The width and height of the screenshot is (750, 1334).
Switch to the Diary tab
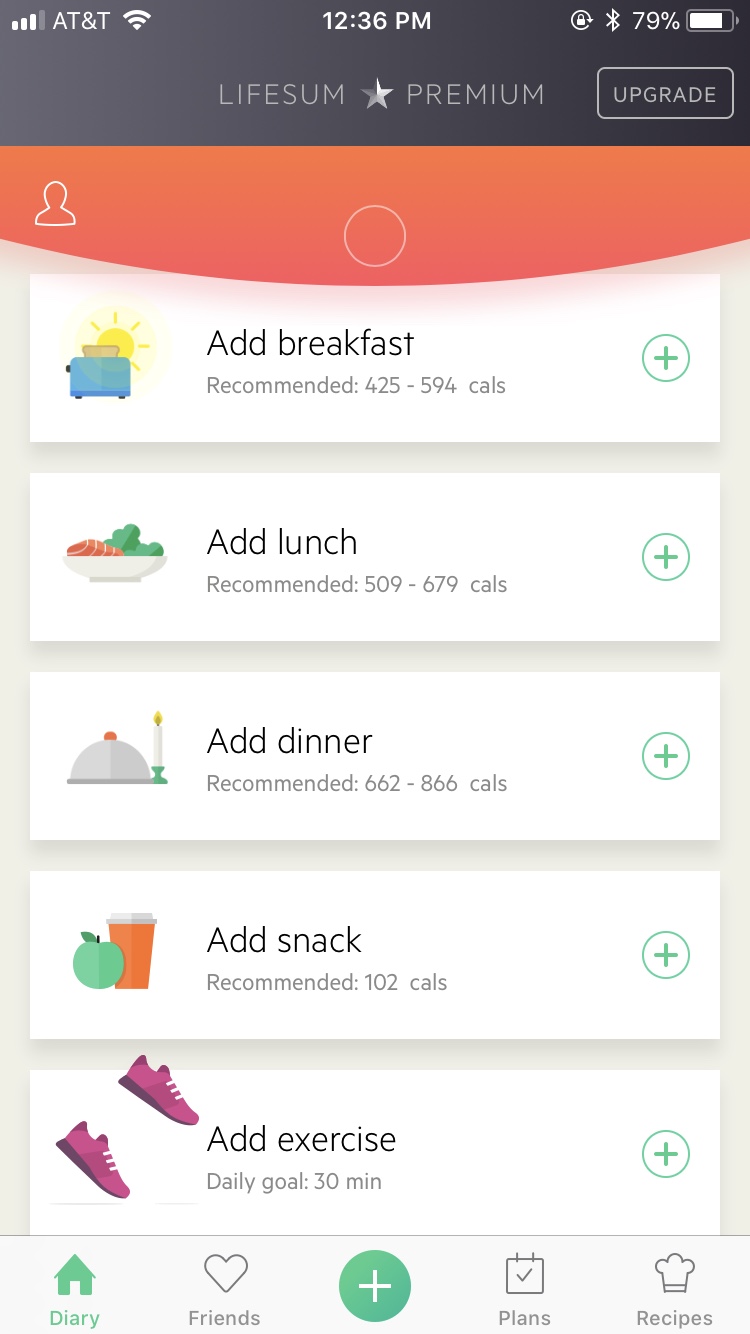pyautogui.click(x=75, y=1289)
